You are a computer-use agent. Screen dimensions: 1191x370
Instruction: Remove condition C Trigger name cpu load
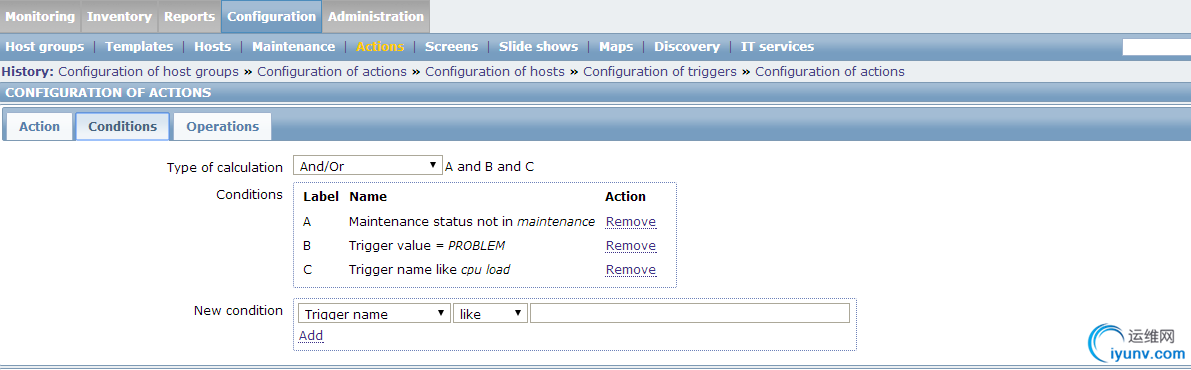[x=630, y=270]
